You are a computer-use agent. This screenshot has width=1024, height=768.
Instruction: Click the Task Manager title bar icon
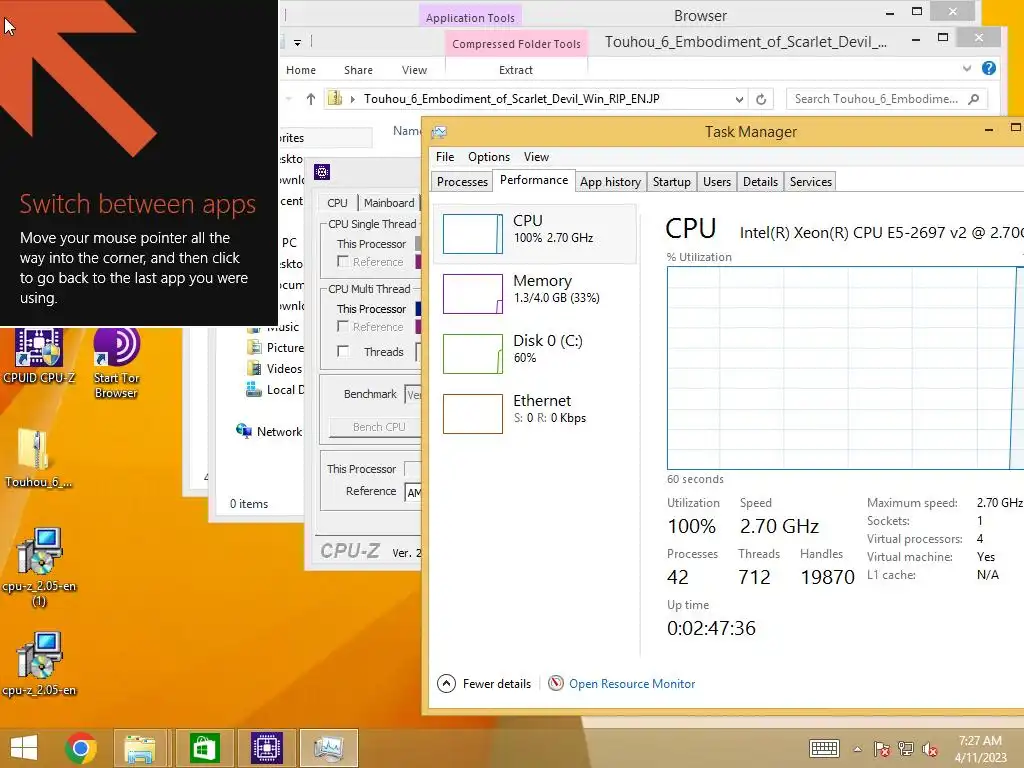pyautogui.click(x=439, y=133)
